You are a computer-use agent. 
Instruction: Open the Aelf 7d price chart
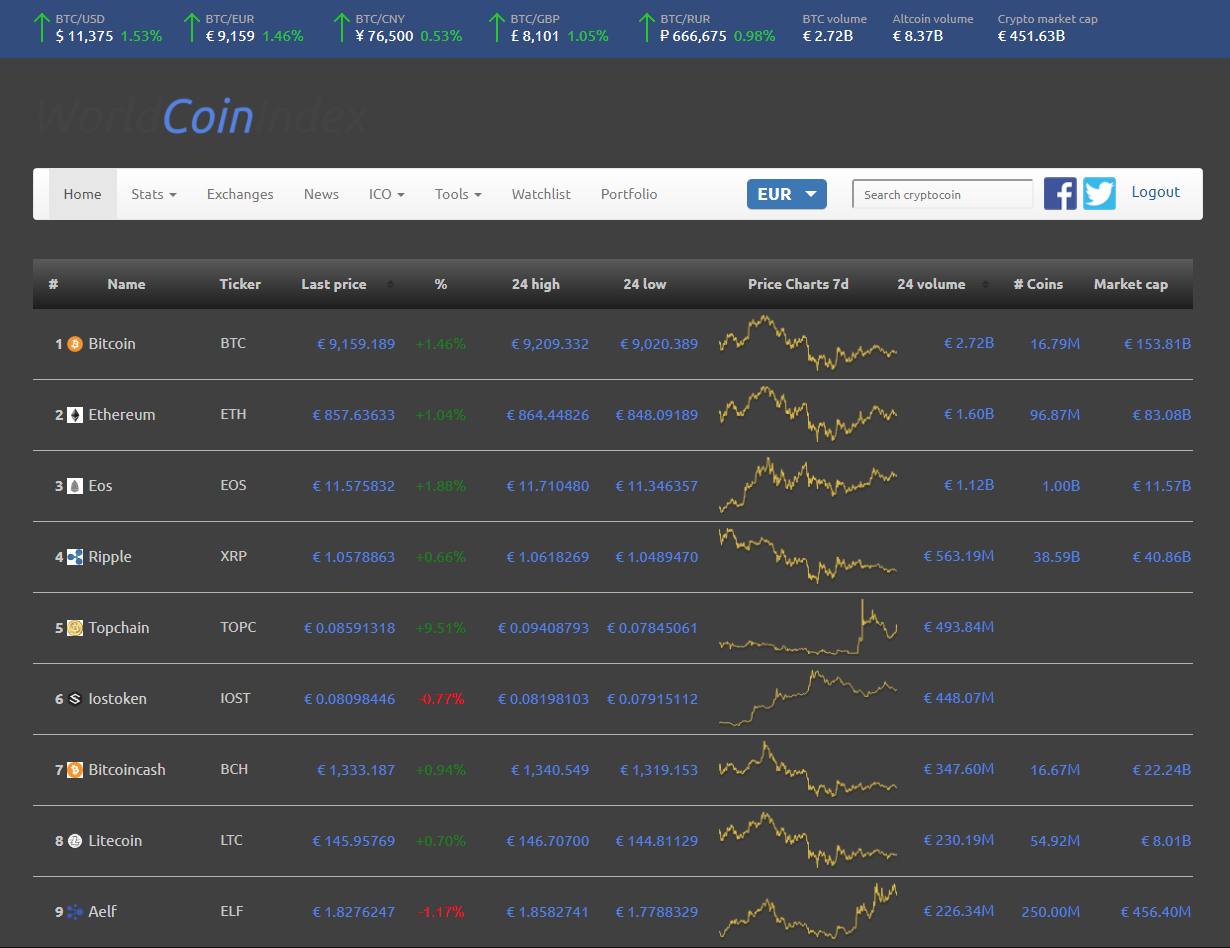(808, 911)
